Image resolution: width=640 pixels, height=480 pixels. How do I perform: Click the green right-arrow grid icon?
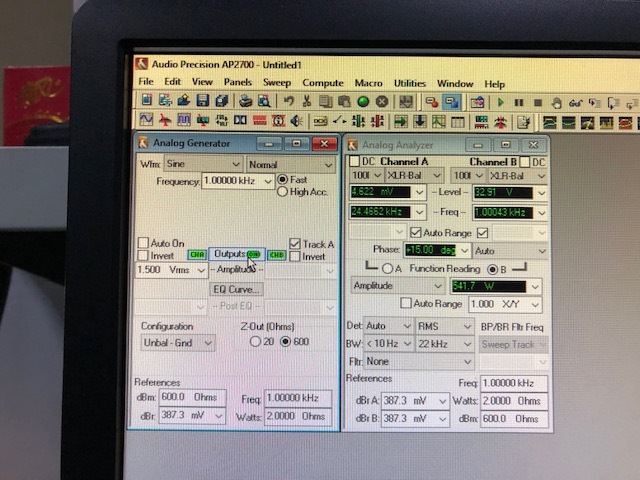coord(401,122)
